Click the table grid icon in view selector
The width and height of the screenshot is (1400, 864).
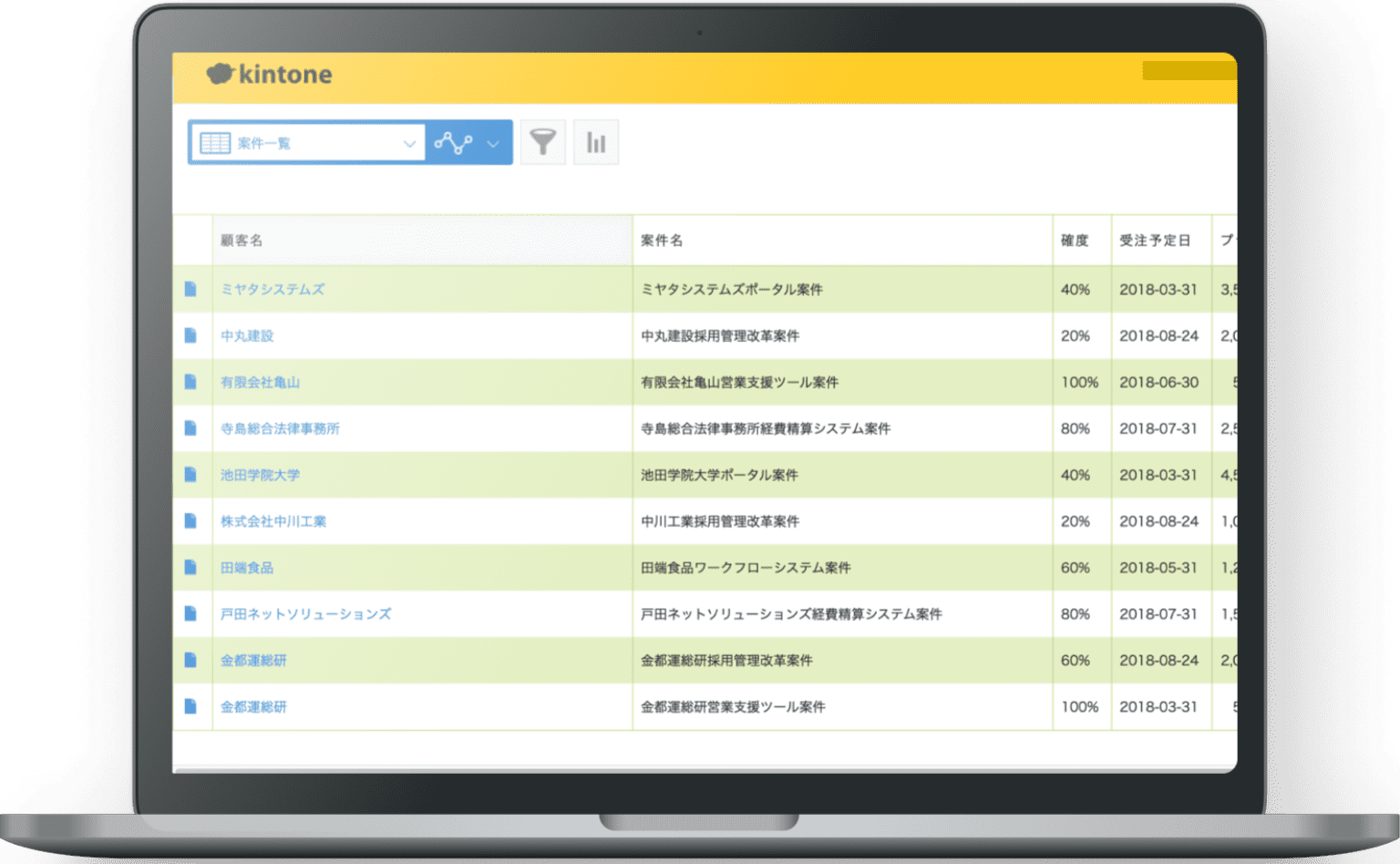click(215, 143)
